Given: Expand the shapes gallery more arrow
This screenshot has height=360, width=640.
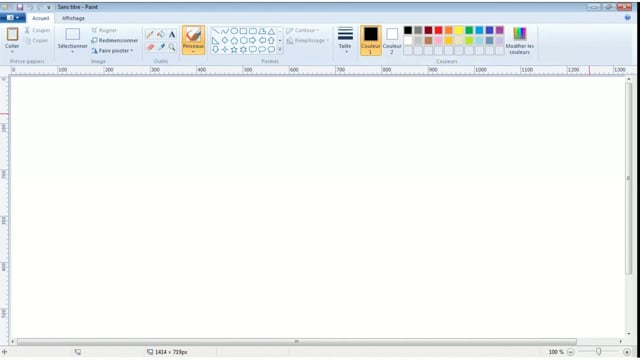Looking at the screenshot, I should click(280, 50).
